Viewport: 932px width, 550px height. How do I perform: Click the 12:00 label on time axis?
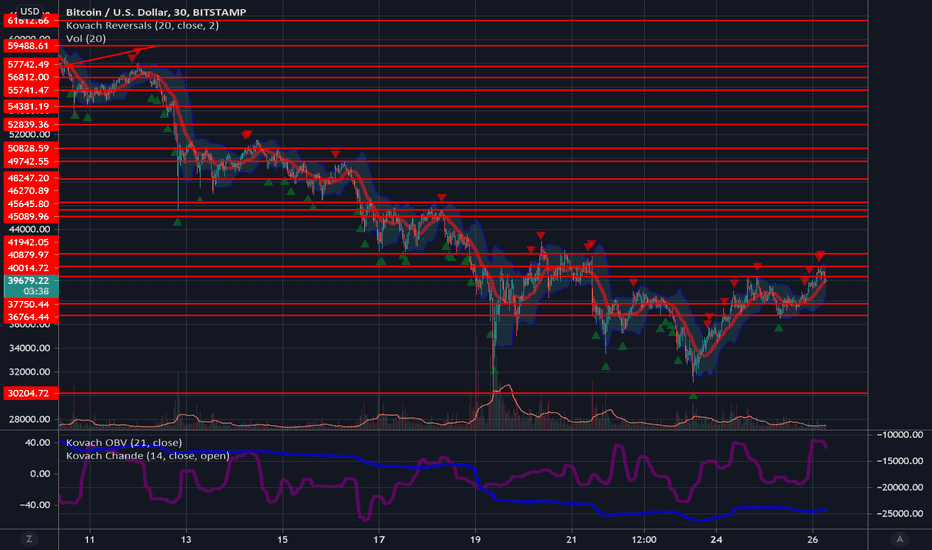tap(644, 539)
